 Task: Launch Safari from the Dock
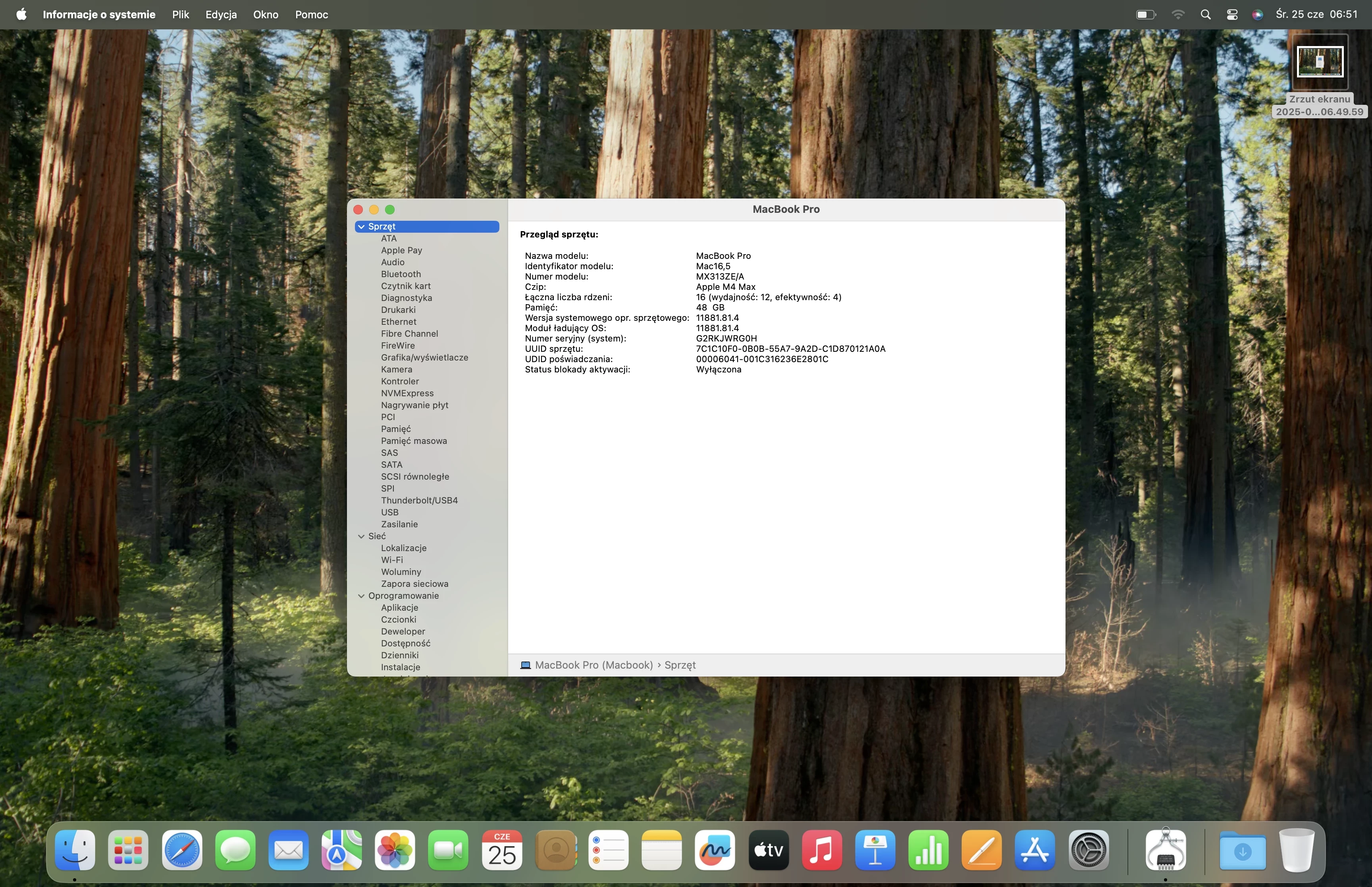(x=182, y=850)
